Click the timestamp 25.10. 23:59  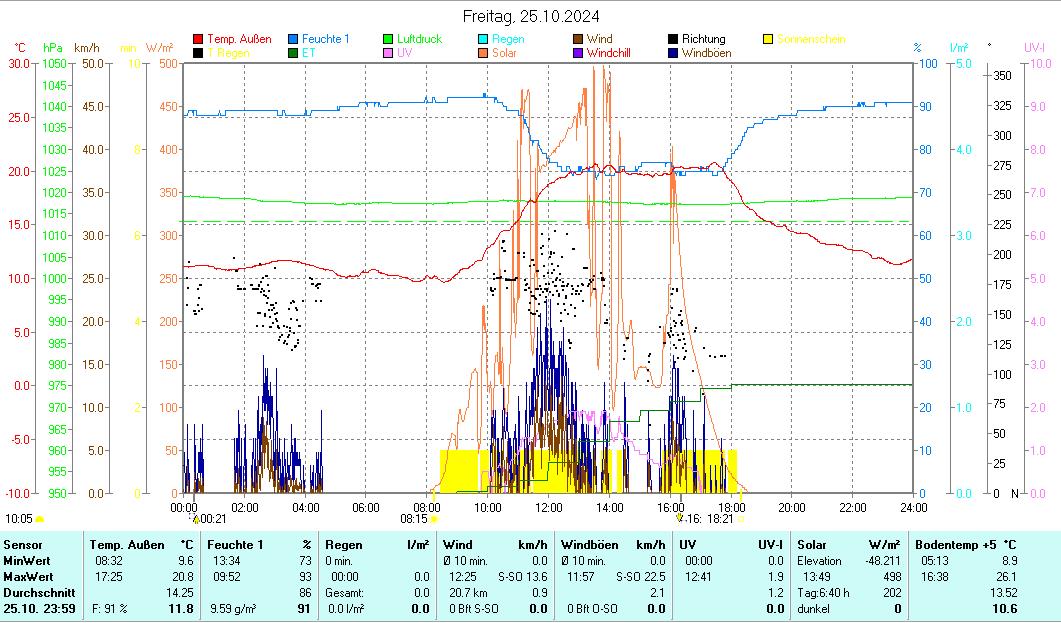39,609
